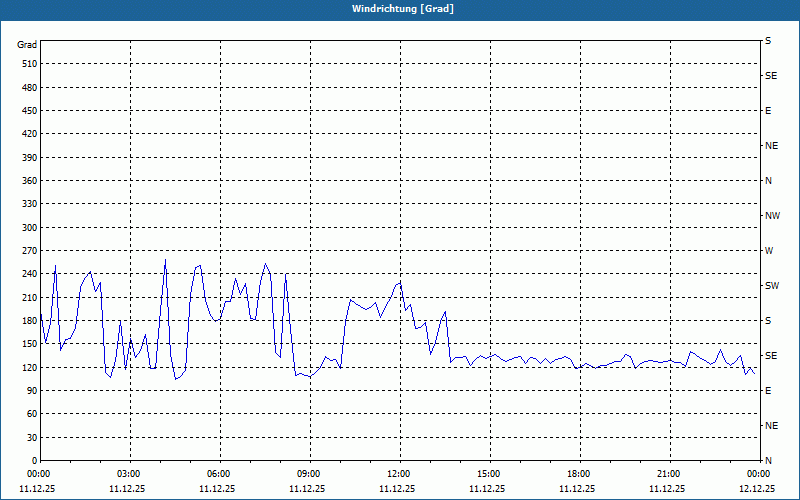Click the Windrichtung [Grad] chart title
The height and width of the screenshot is (500, 800).
tap(403, 9)
